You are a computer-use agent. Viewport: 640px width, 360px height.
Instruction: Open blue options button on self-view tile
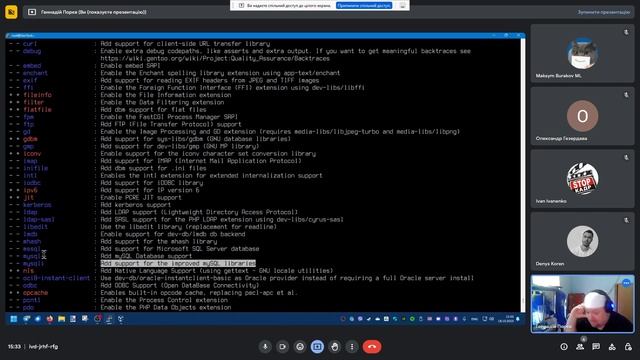point(627,282)
